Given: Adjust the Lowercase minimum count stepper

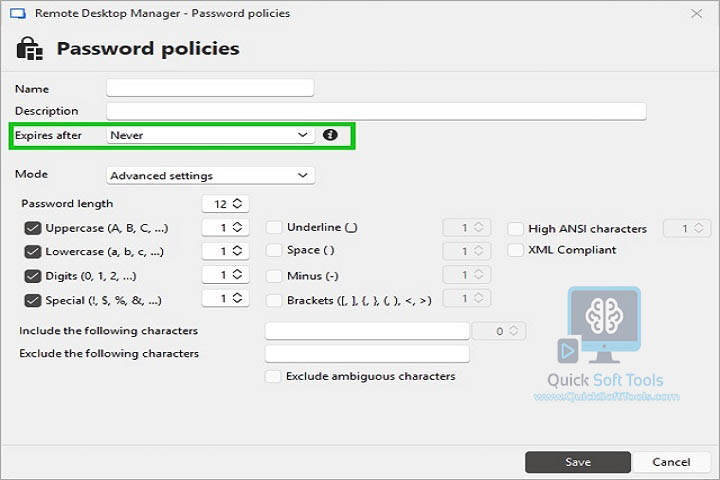Looking at the screenshot, I should point(237,251).
